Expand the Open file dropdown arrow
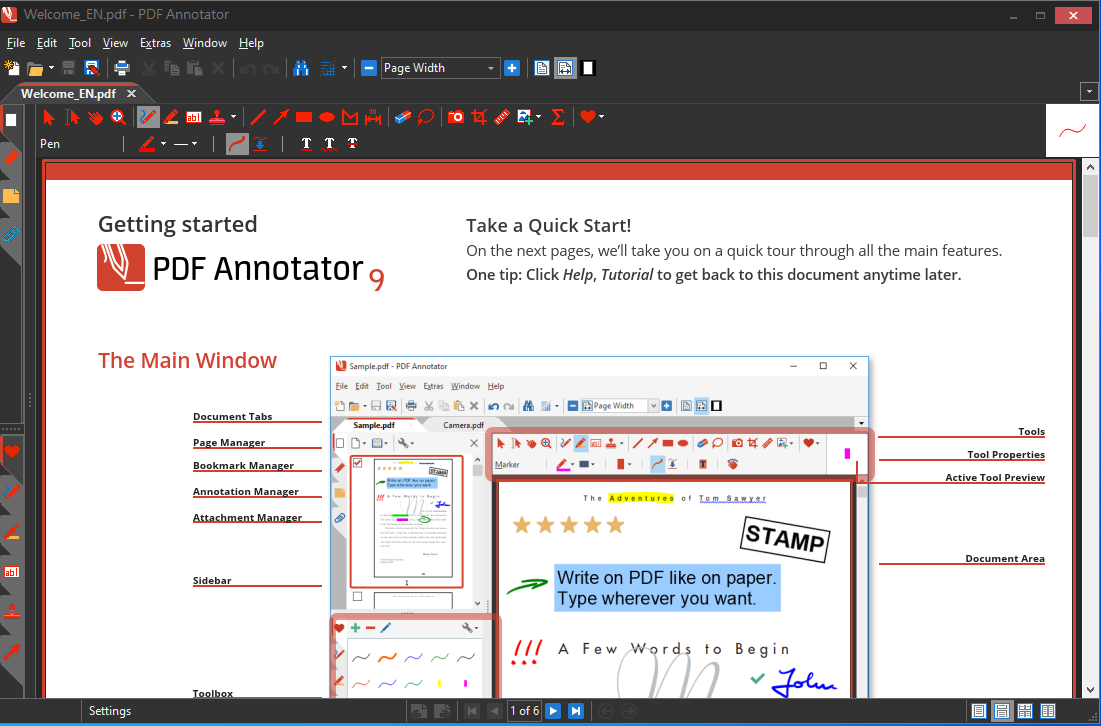 tap(51, 68)
